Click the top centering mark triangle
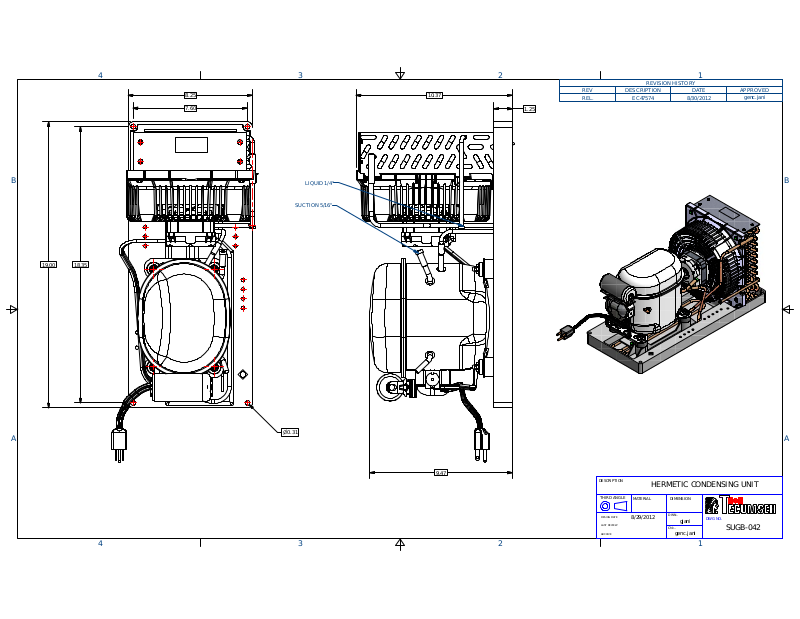800x619 pixels. [400, 74]
